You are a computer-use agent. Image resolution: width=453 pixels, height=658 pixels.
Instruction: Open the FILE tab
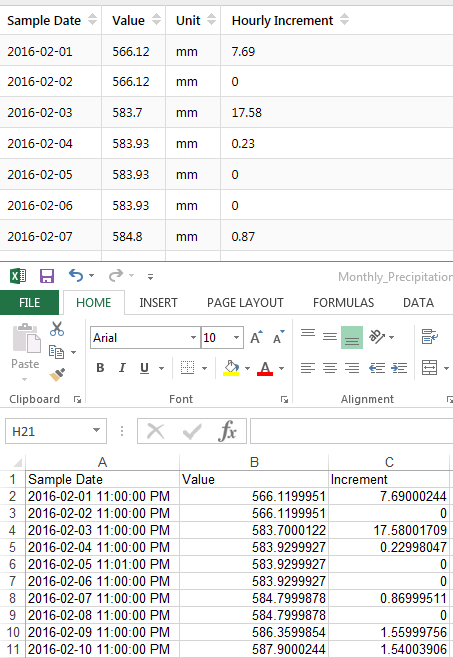[29, 303]
